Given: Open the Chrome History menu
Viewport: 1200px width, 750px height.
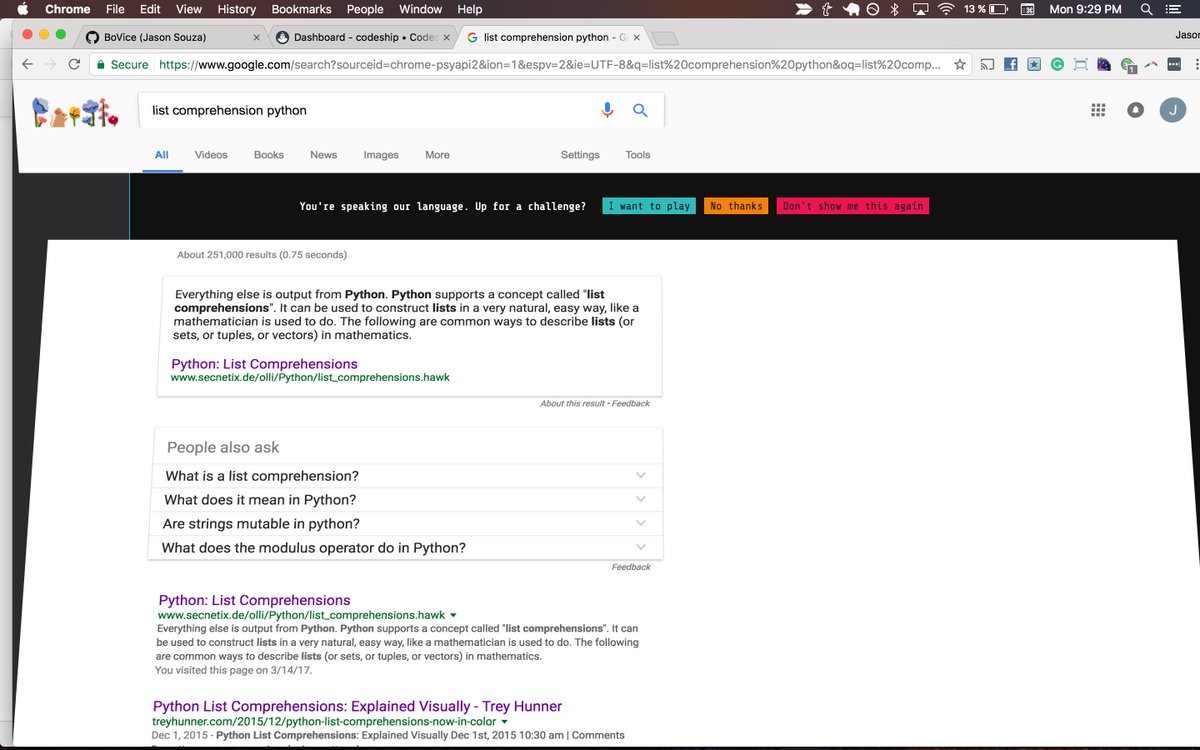Looking at the screenshot, I should click(237, 9).
